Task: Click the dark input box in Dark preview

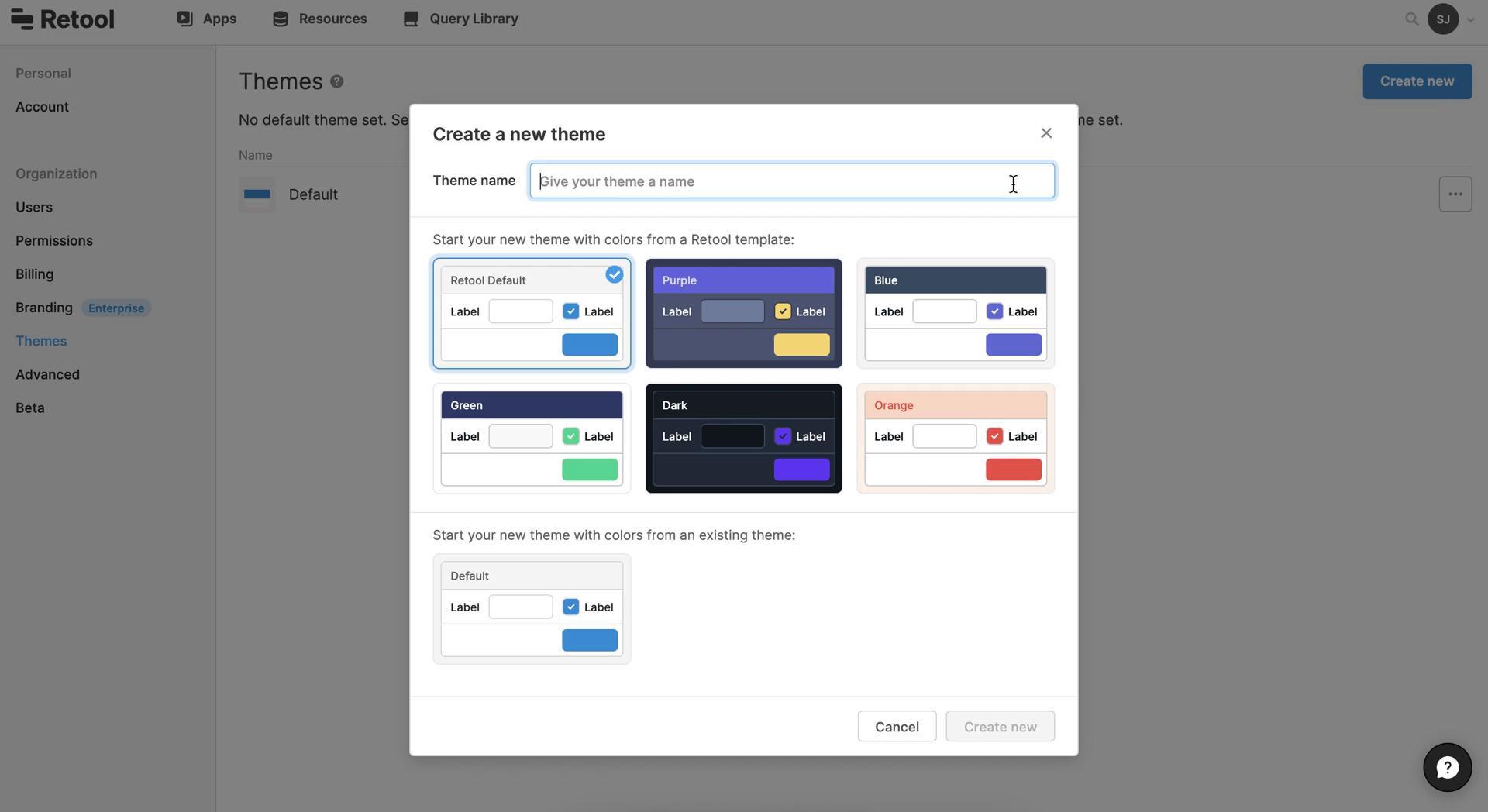Action: click(x=732, y=436)
